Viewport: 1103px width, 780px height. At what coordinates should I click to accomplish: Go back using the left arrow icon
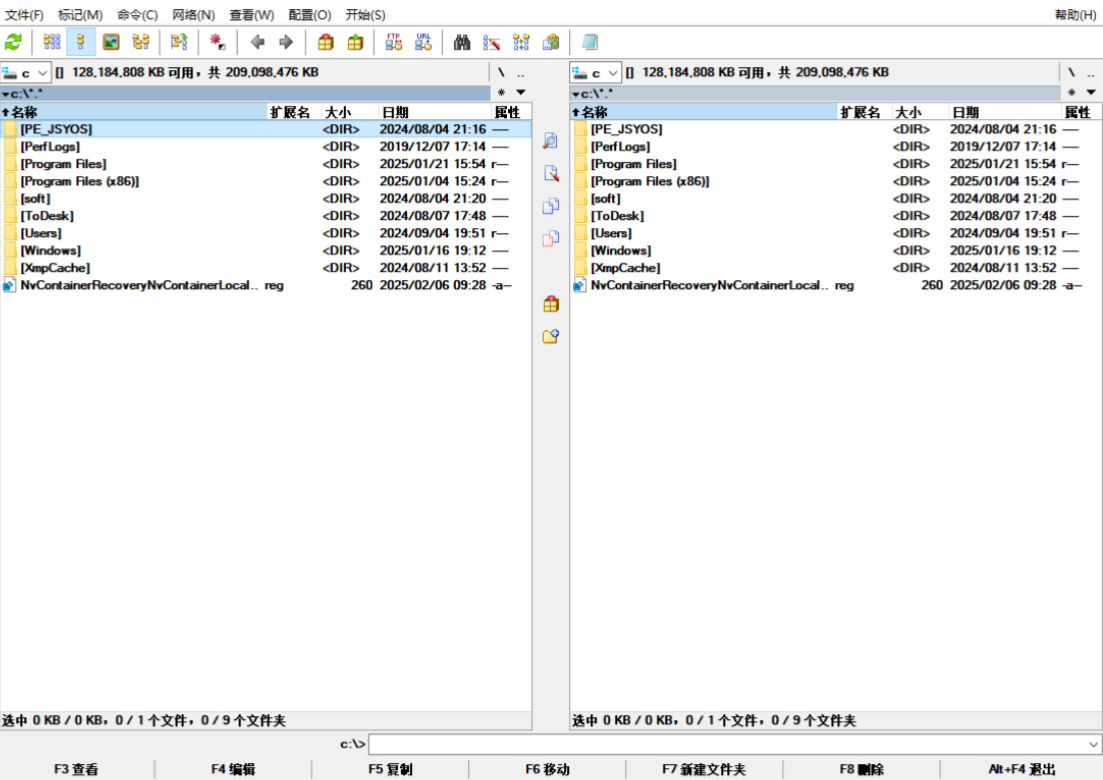click(257, 42)
